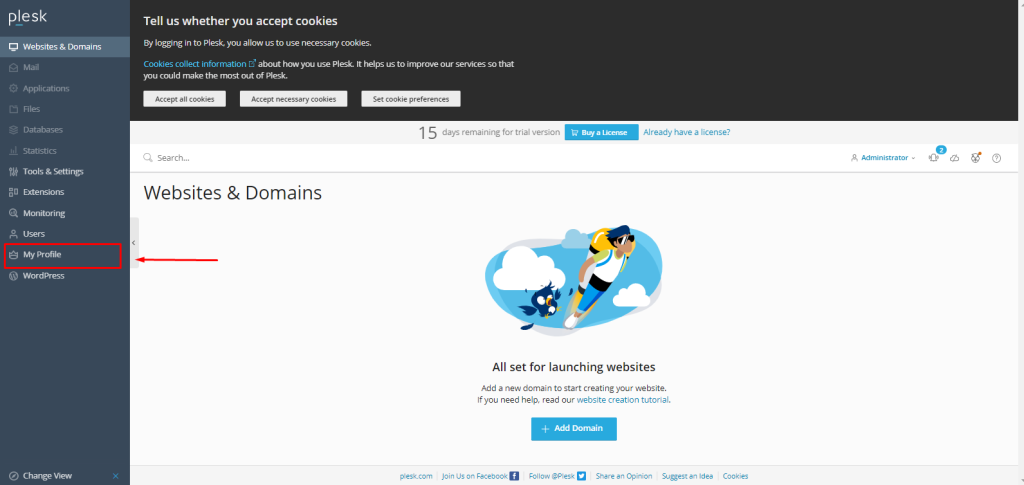Collapse the sidebar using the arrow handle
1024x485 pixels.
pyautogui.click(x=134, y=243)
